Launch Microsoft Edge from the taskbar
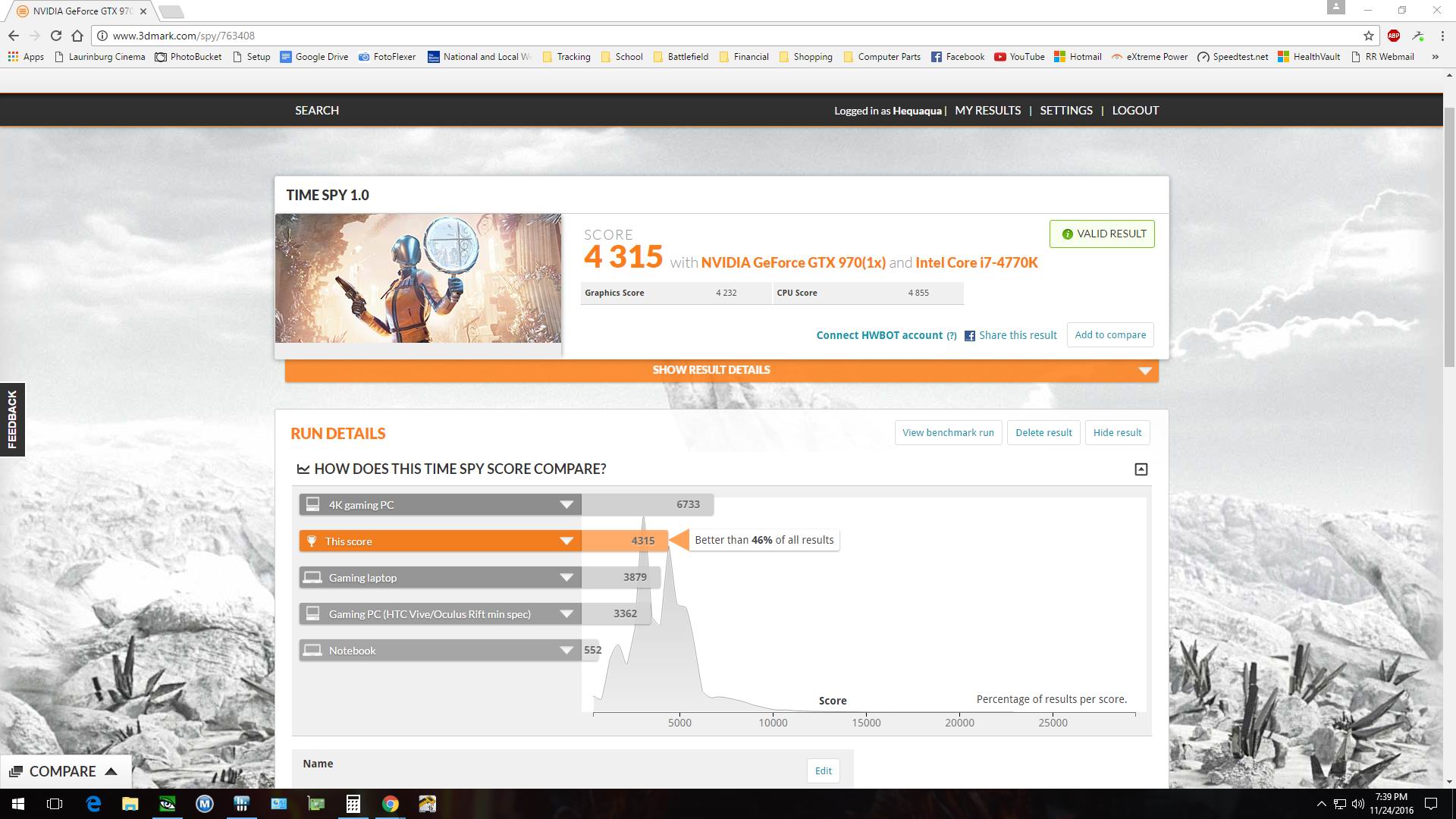Viewport: 1456px width, 819px height. [x=93, y=804]
